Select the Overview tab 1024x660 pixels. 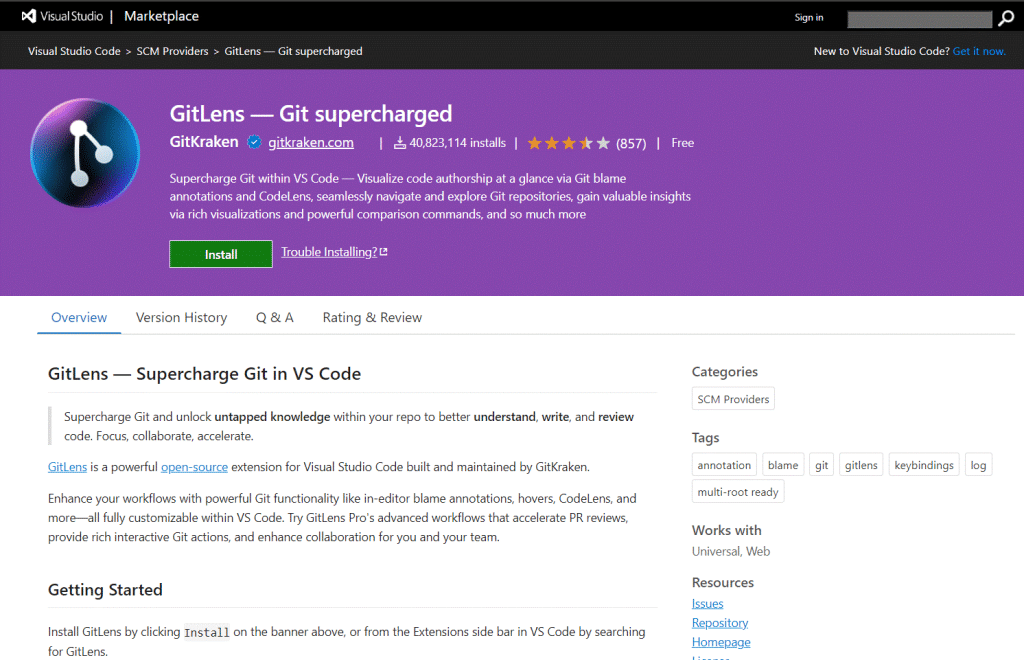pos(79,317)
